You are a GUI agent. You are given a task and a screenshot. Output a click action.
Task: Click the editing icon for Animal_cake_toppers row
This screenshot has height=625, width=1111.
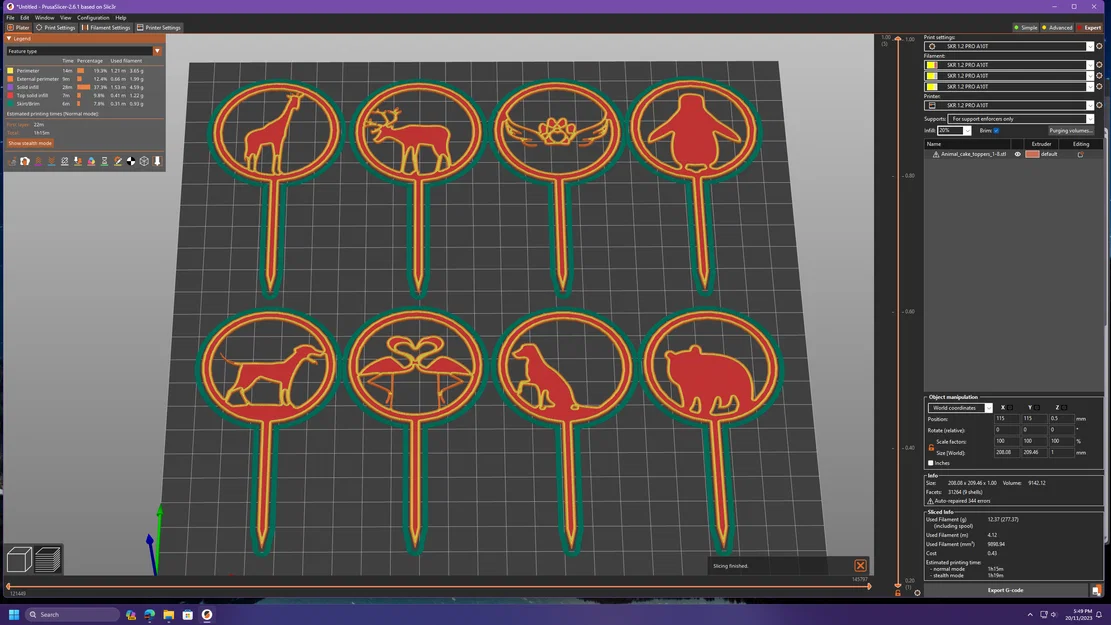[1081, 154]
